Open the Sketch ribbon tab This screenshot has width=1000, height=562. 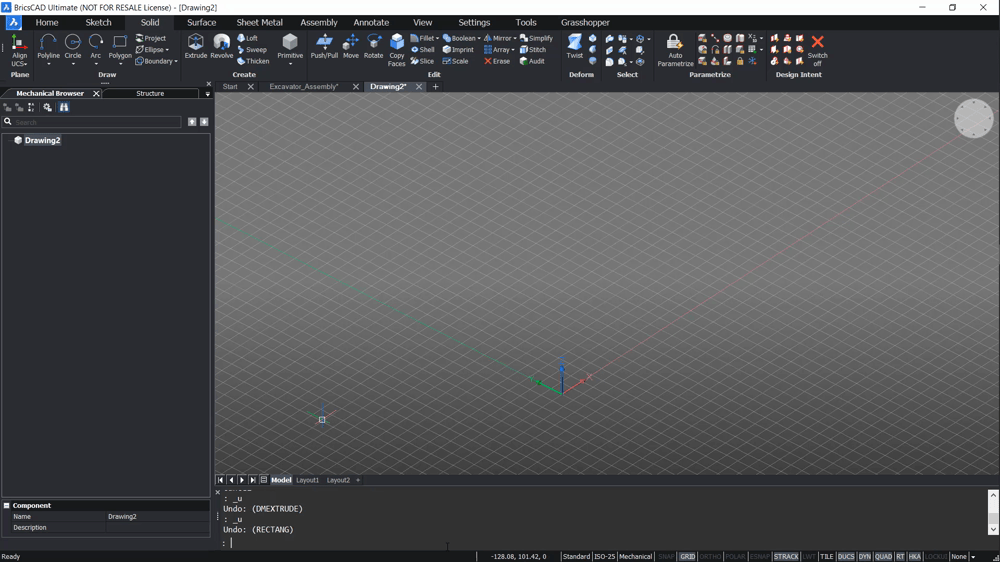(x=98, y=22)
